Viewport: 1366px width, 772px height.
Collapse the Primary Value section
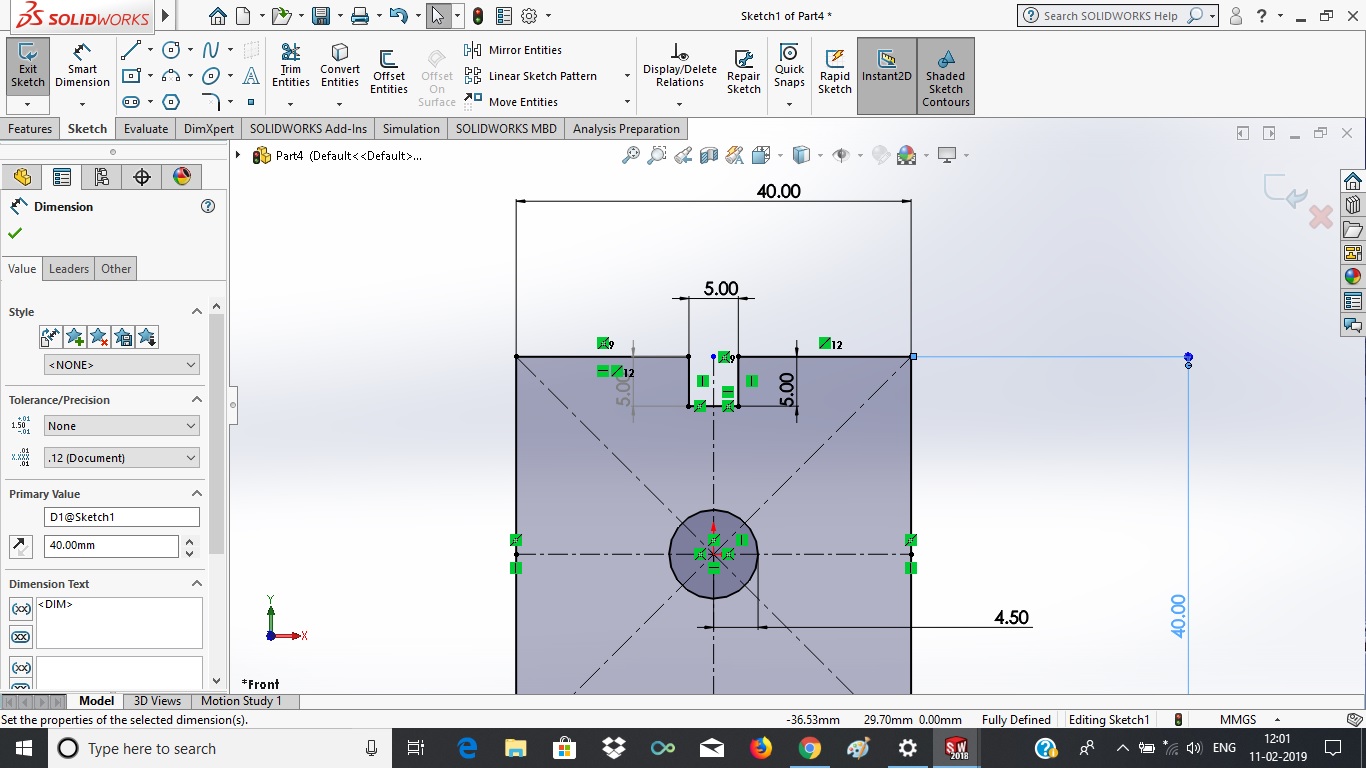tap(196, 494)
